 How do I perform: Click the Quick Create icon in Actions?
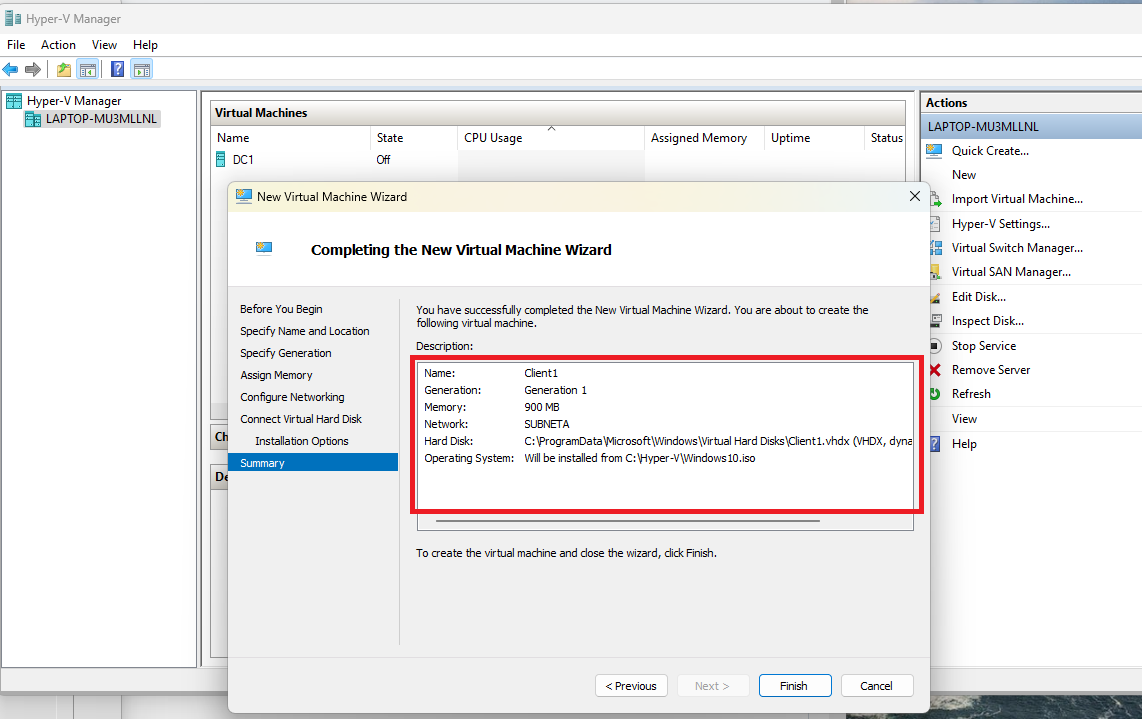click(x=934, y=151)
